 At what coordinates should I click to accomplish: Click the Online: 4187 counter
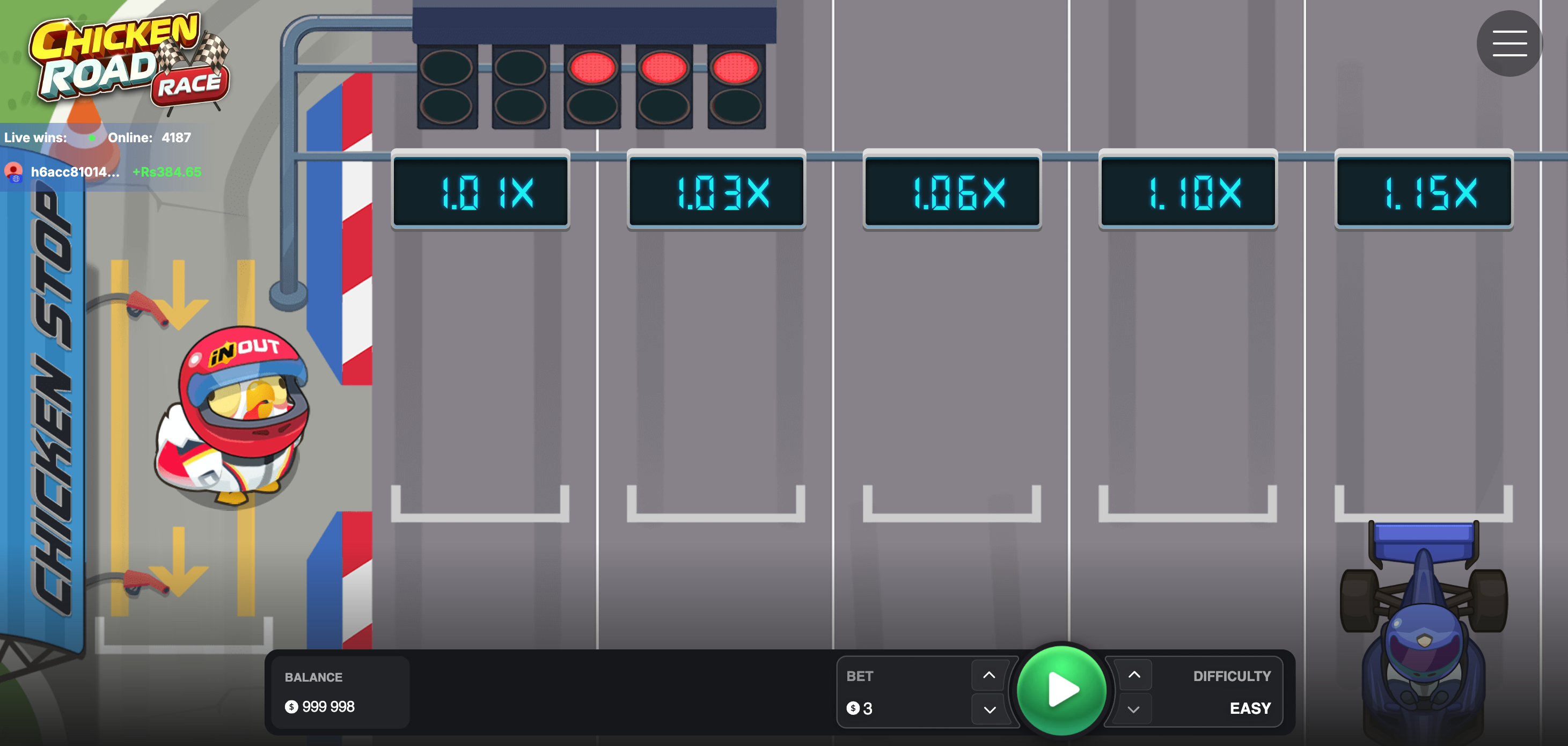149,137
